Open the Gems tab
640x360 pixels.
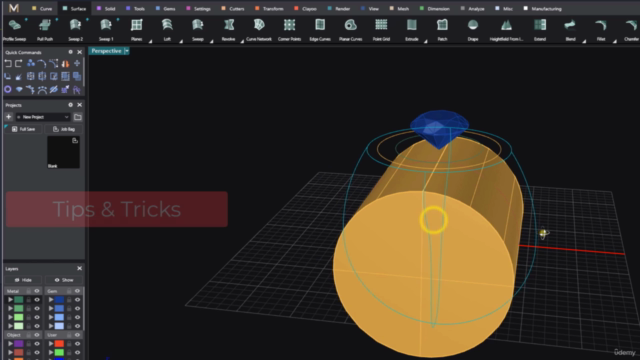(165, 9)
